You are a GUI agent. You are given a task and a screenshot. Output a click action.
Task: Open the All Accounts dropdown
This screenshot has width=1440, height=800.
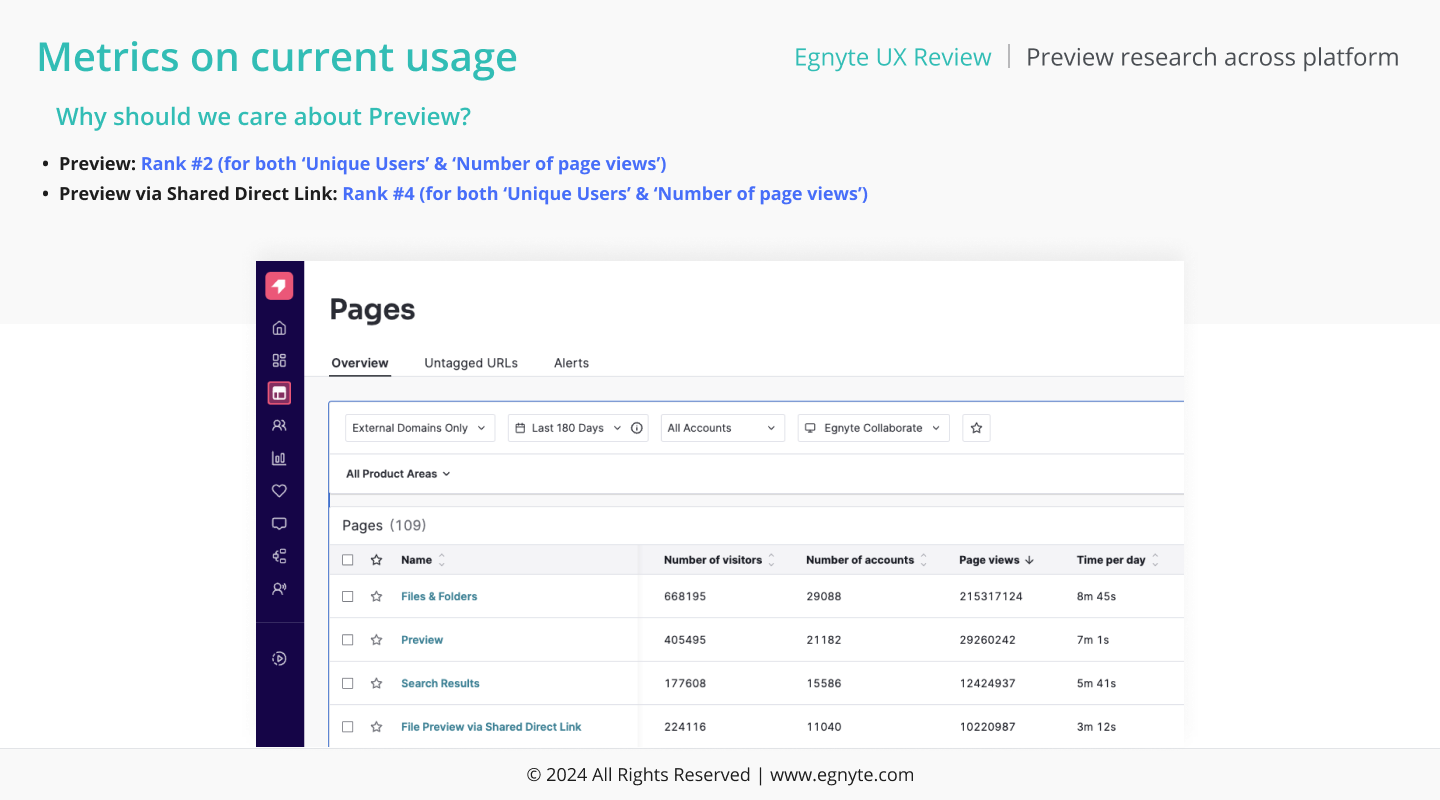723,428
